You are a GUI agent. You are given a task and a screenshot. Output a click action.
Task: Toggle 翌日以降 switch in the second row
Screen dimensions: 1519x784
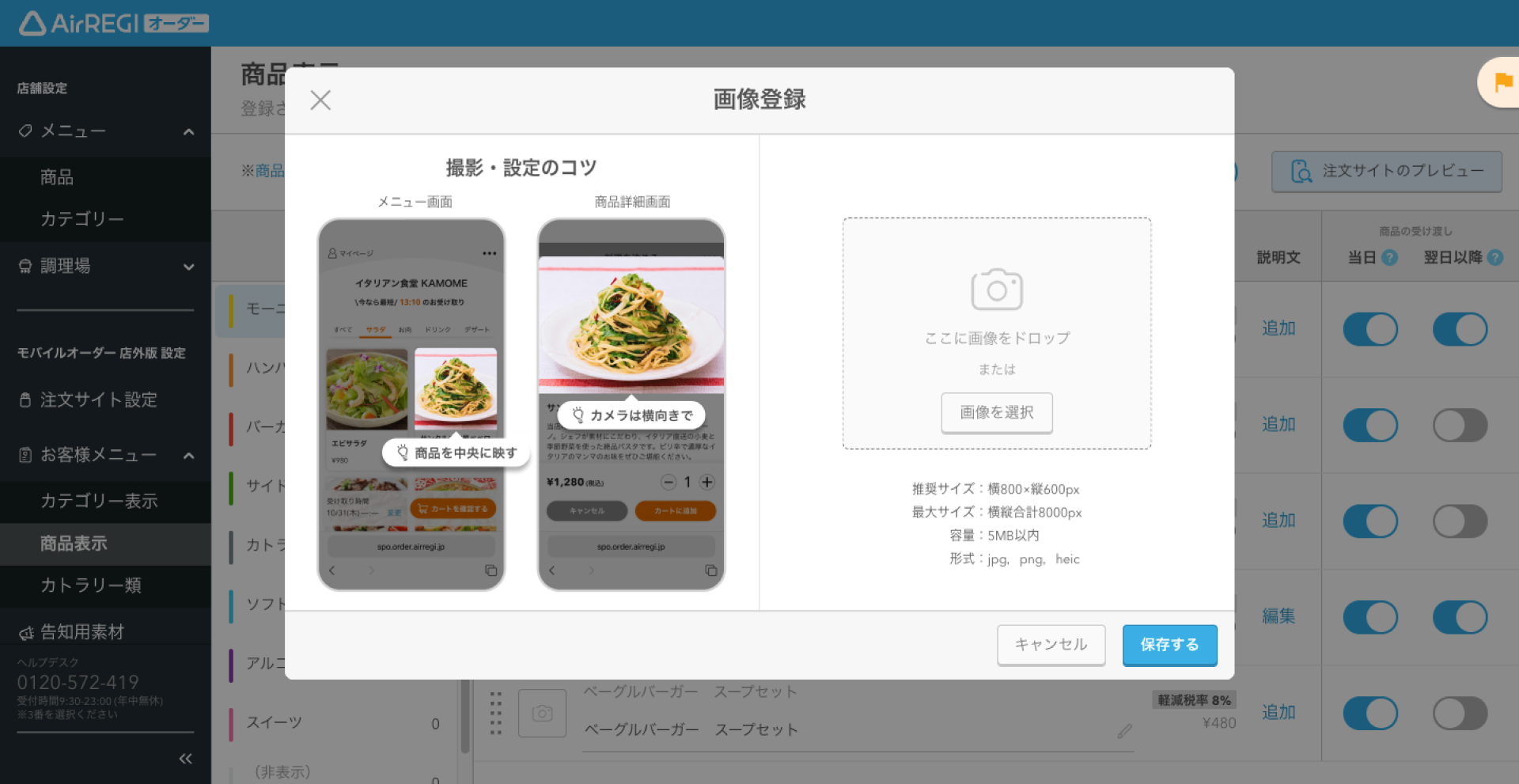pyautogui.click(x=1460, y=426)
